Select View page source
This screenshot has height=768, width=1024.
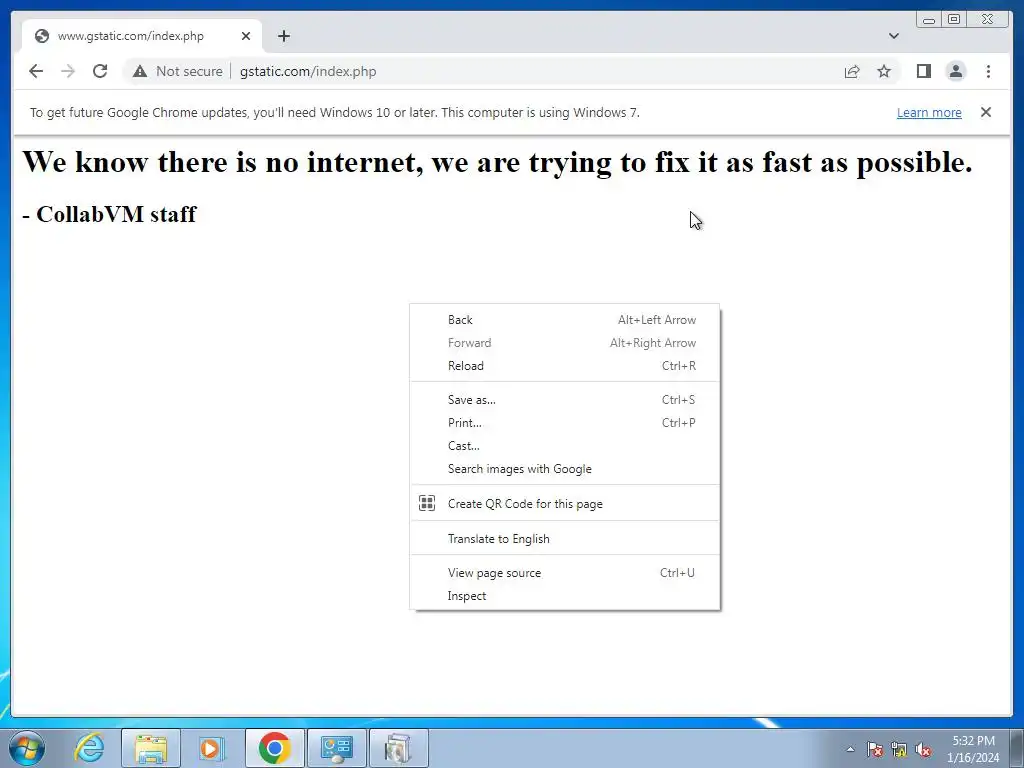click(x=564, y=573)
